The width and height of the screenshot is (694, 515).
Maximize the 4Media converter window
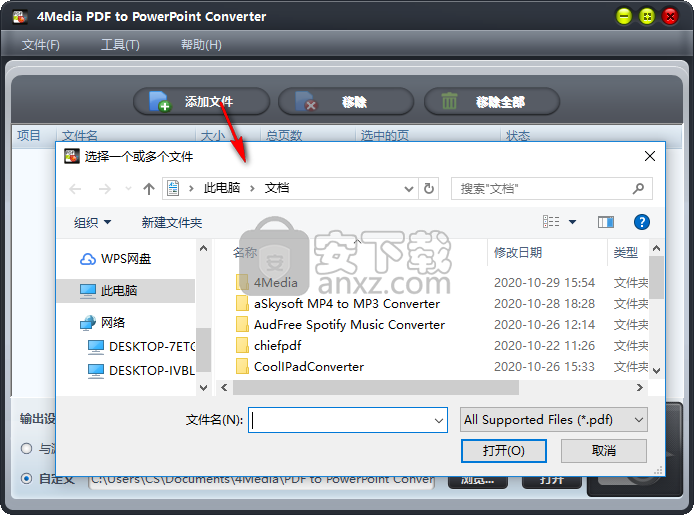click(x=647, y=17)
